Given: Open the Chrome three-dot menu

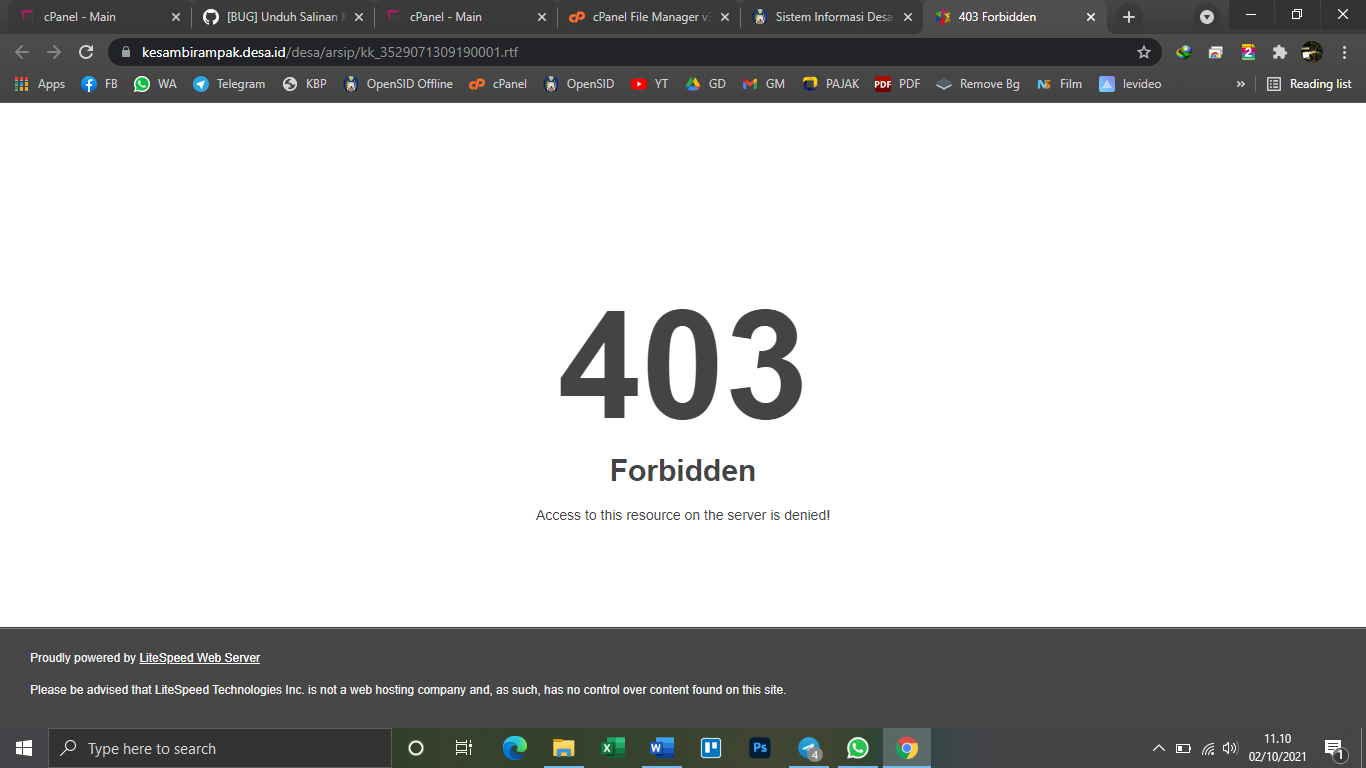Looking at the screenshot, I should pyautogui.click(x=1343, y=52).
